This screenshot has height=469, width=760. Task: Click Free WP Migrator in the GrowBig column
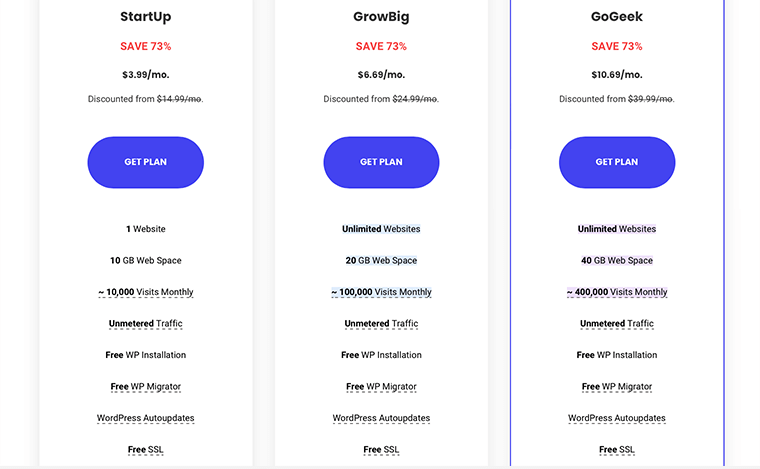[381, 387]
